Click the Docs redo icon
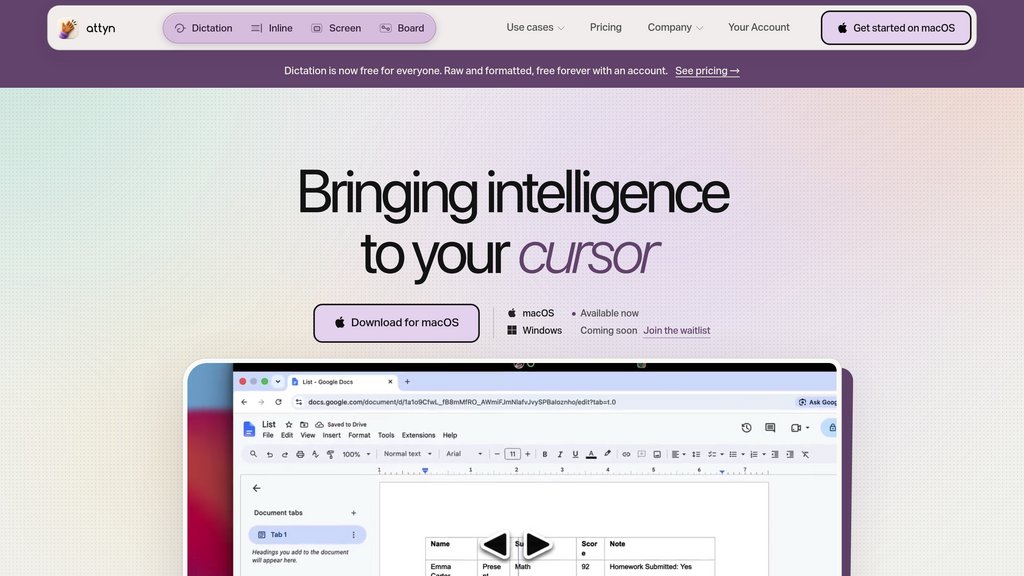The height and width of the screenshot is (576, 1024). [285, 455]
